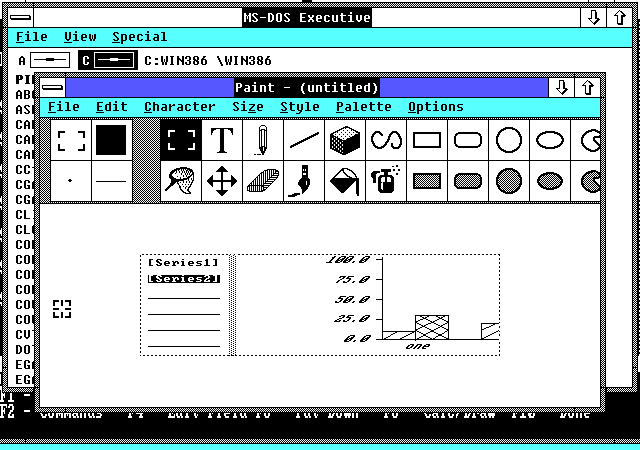
Task: Select the Brush tool
Action: 304,181
